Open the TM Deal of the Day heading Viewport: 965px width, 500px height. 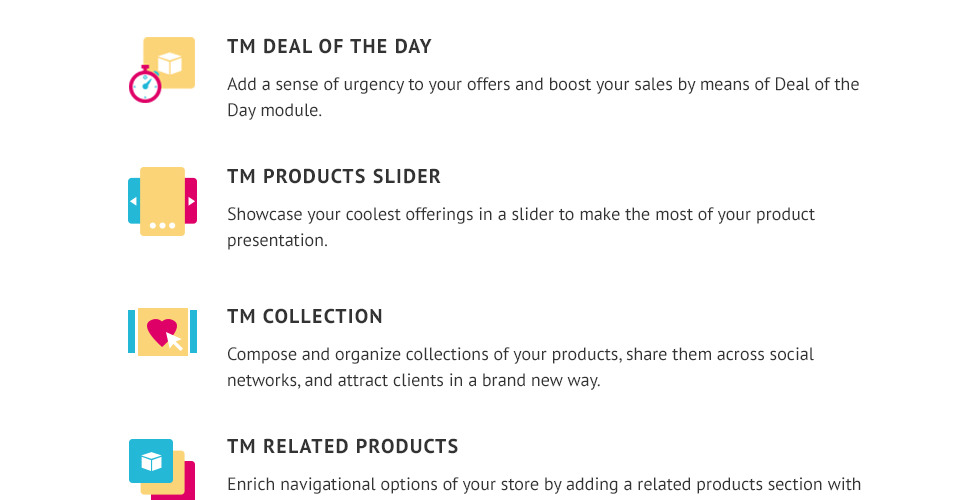(x=329, y=46)
